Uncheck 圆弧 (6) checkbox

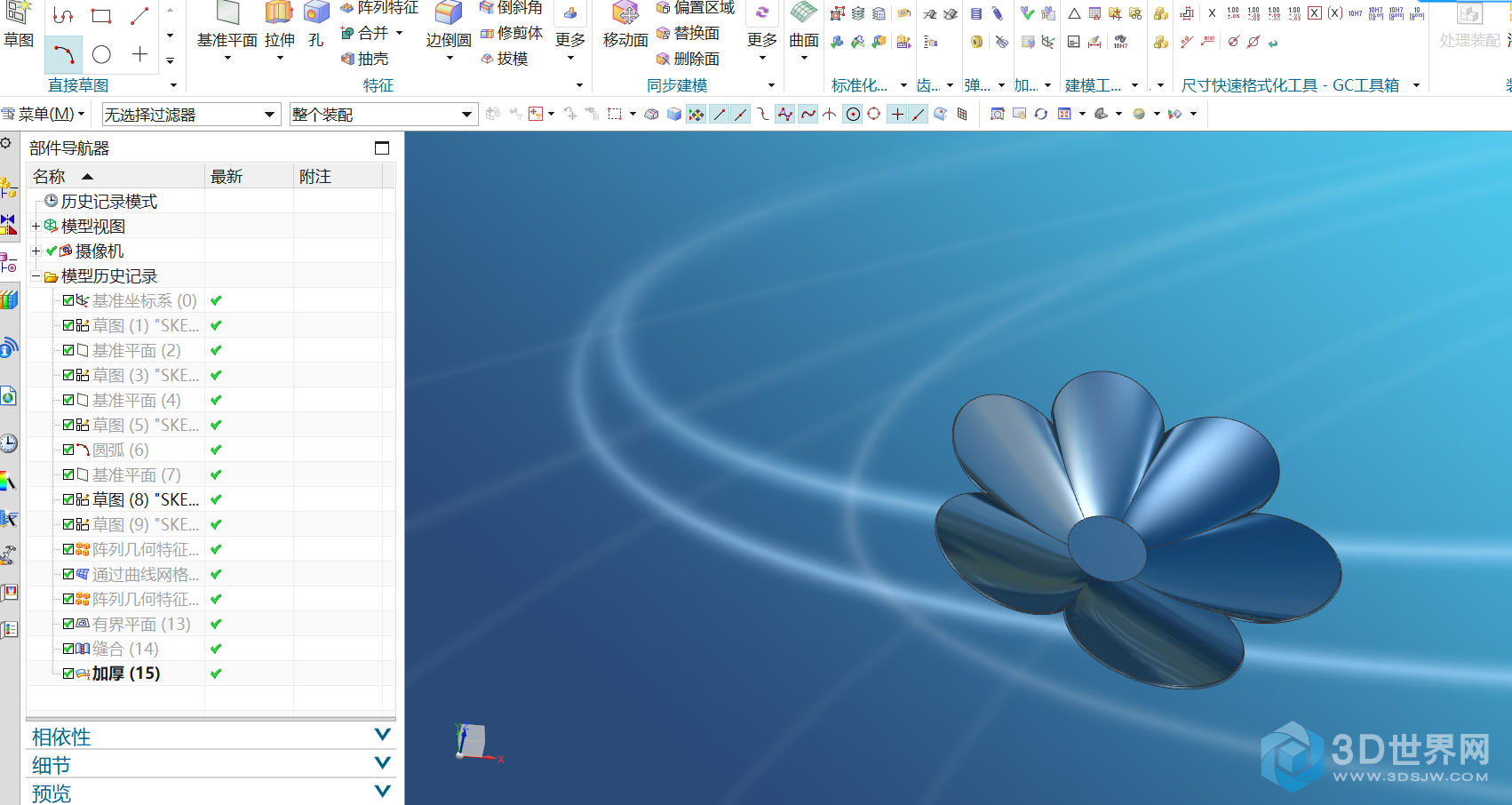(x=68, y=450)
